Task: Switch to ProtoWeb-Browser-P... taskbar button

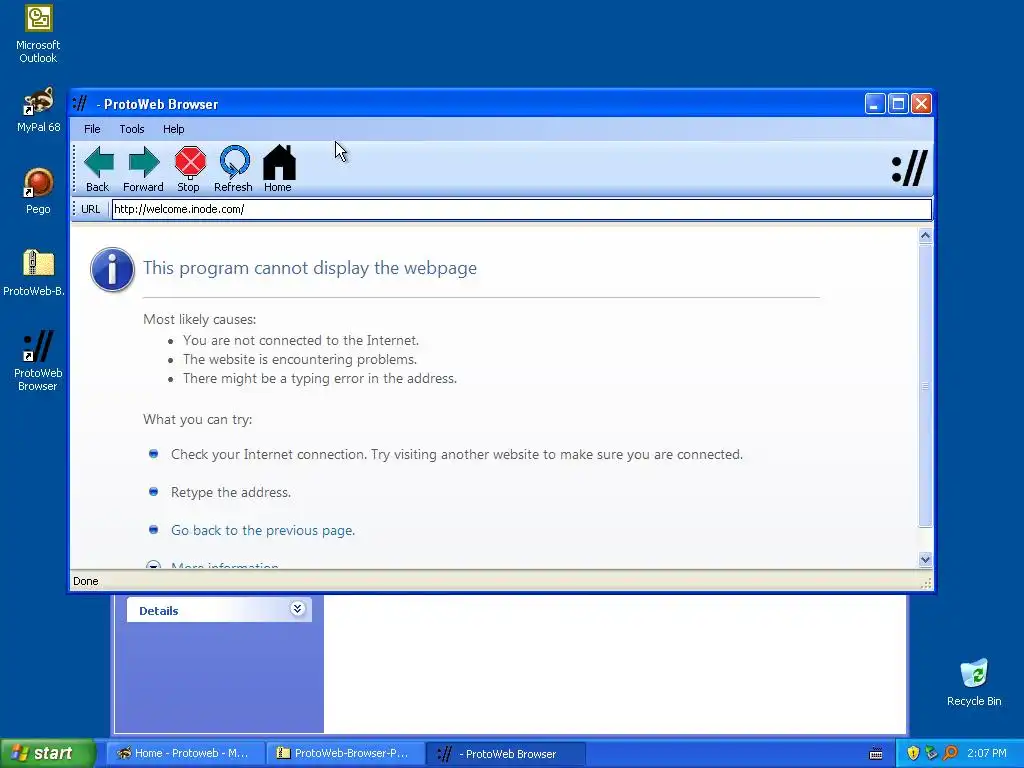Action: pyautogui.click(x=345, y=754)
